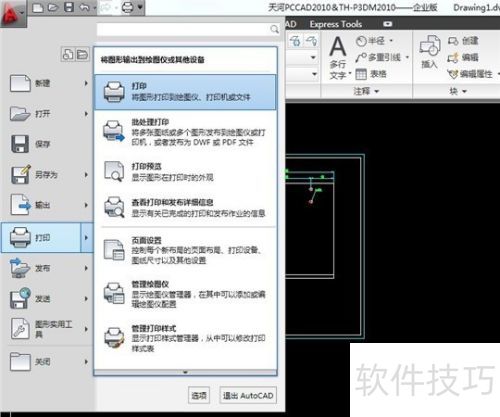Image resolution: width=500 pixels, height=417 pixels.
Task: Select 另存为 (Save As) in application menu
Action: [47, 175]
